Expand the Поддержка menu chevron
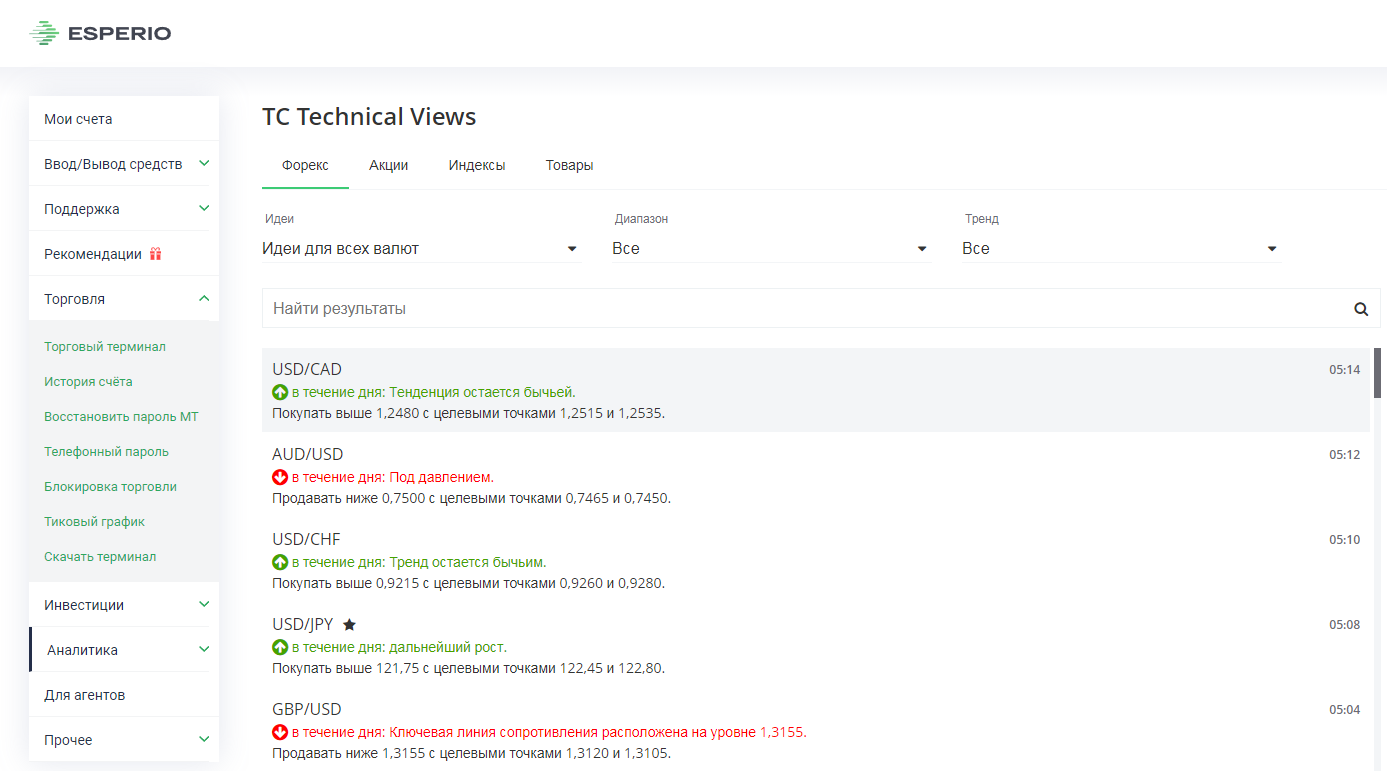 tap(204, 208)
